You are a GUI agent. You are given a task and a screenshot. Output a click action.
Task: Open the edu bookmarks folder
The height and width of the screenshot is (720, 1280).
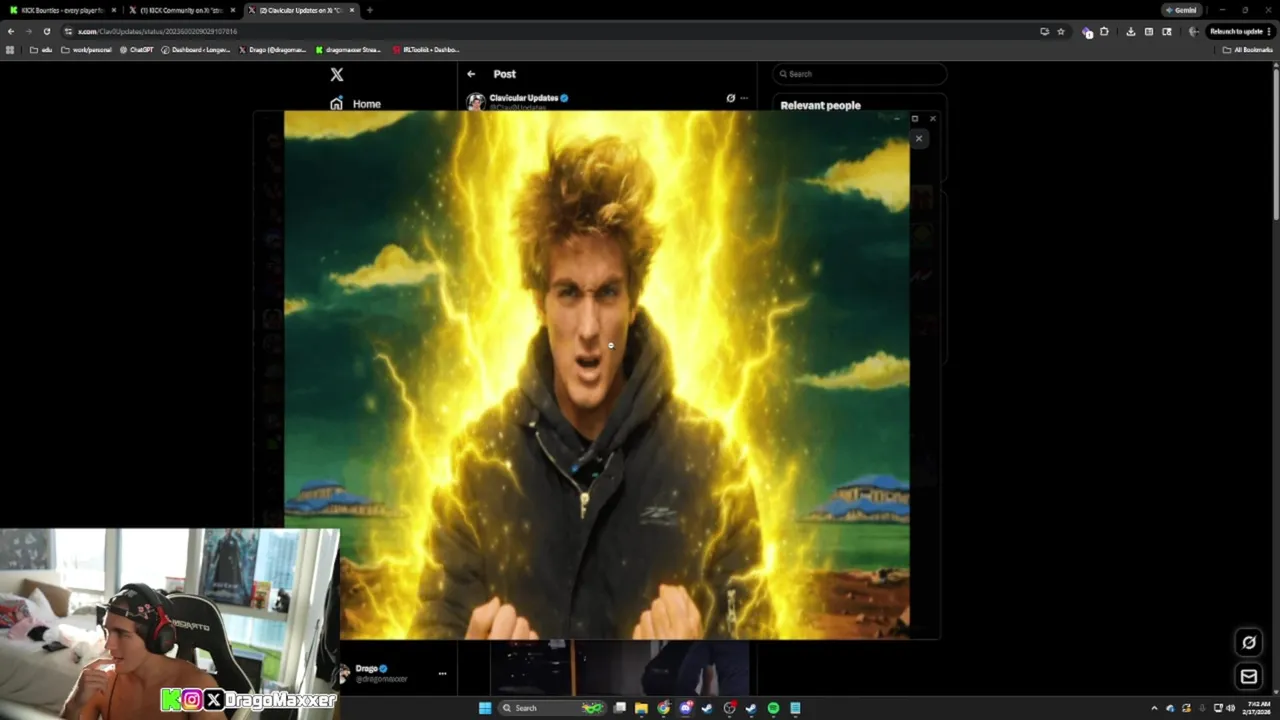(x=41, y=49)
